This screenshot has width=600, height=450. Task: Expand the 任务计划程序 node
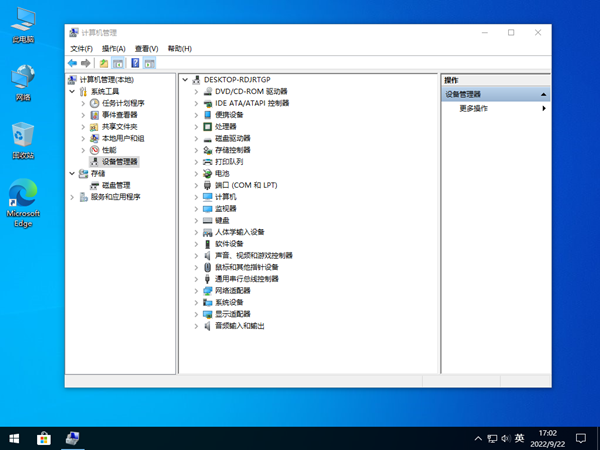point(83,103)
